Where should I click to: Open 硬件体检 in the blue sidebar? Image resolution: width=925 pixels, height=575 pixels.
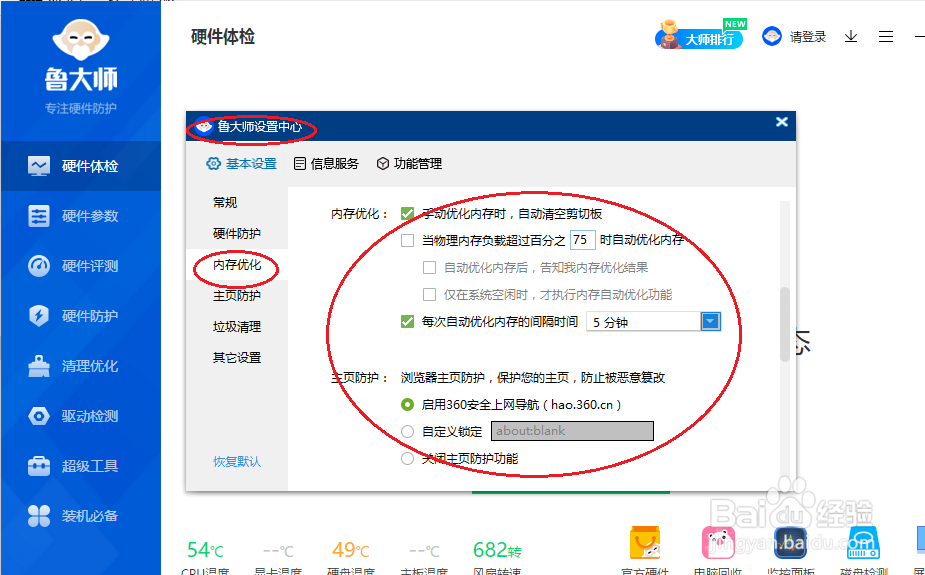tap(80, 166)
